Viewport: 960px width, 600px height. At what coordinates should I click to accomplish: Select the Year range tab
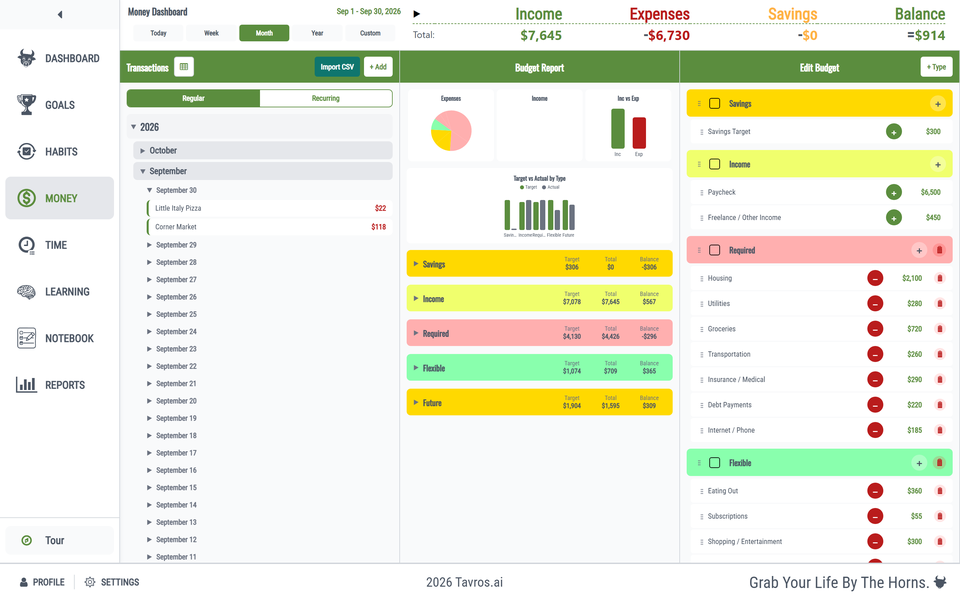point(317,33)
